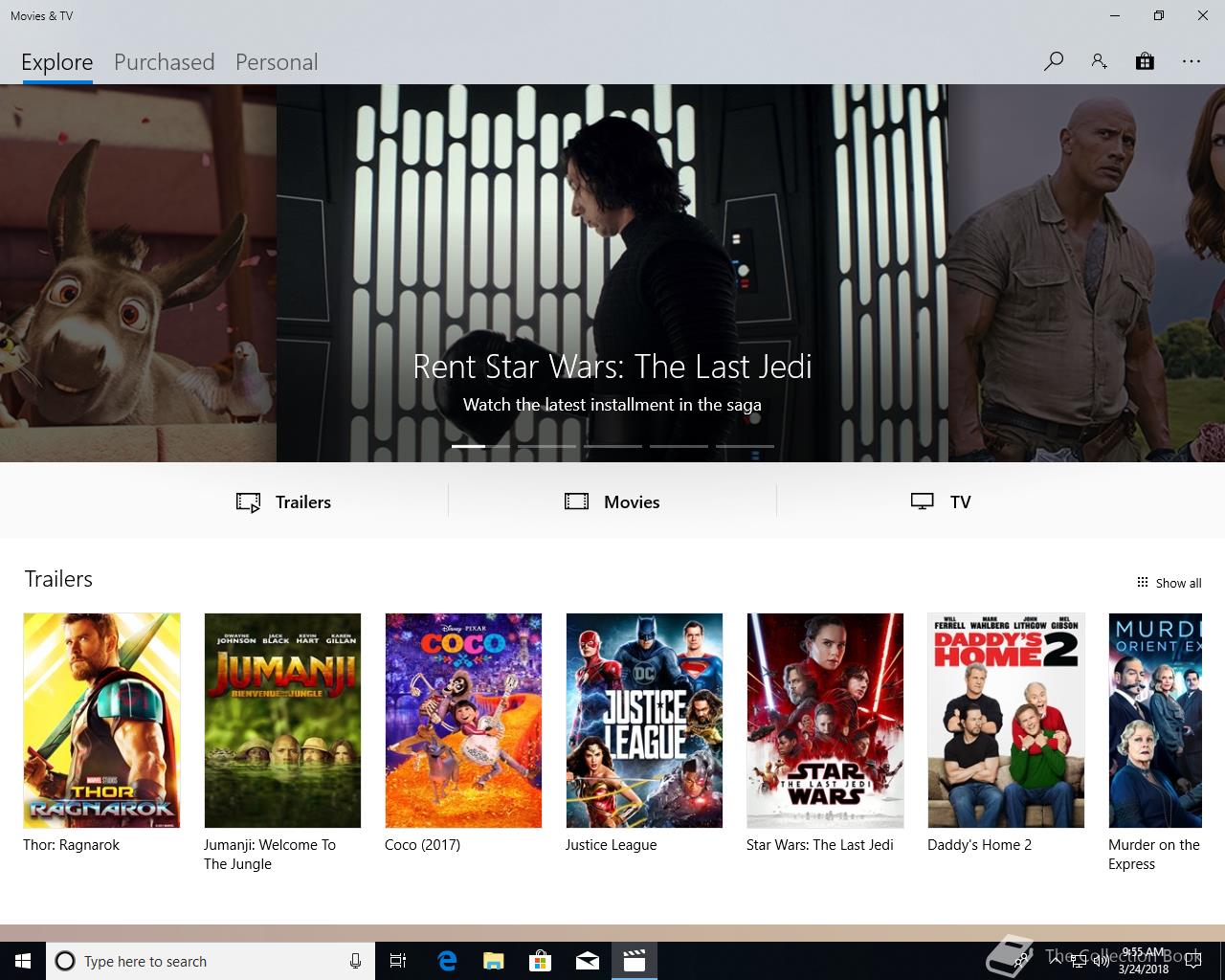
Task: Open the Coco poster thumbnail
Action: pyautogui.click(x=463, y=721)
